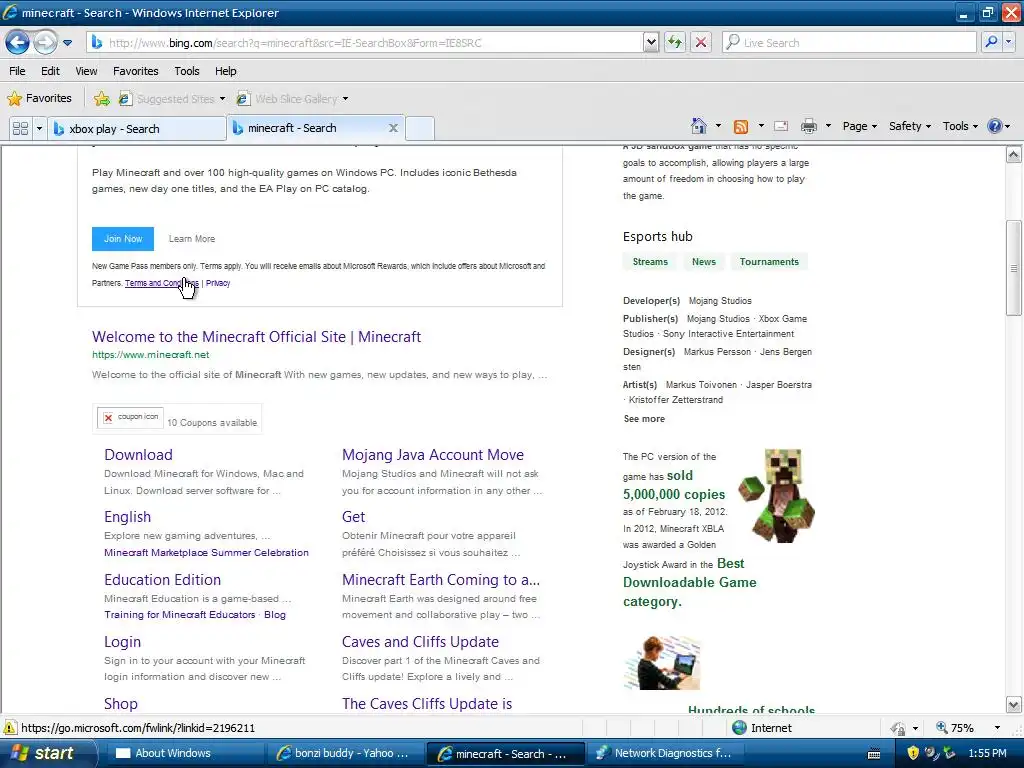Open the Tools command bar menu
The image size is (1024, 768).
click(960, 126)
